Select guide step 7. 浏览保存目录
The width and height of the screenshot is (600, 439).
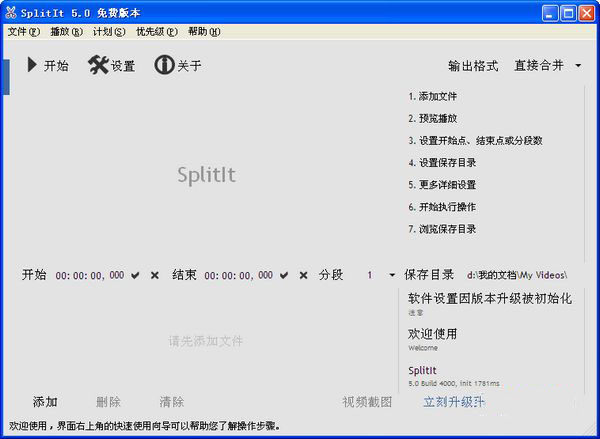pyautogui.click(x=442, y=230)
